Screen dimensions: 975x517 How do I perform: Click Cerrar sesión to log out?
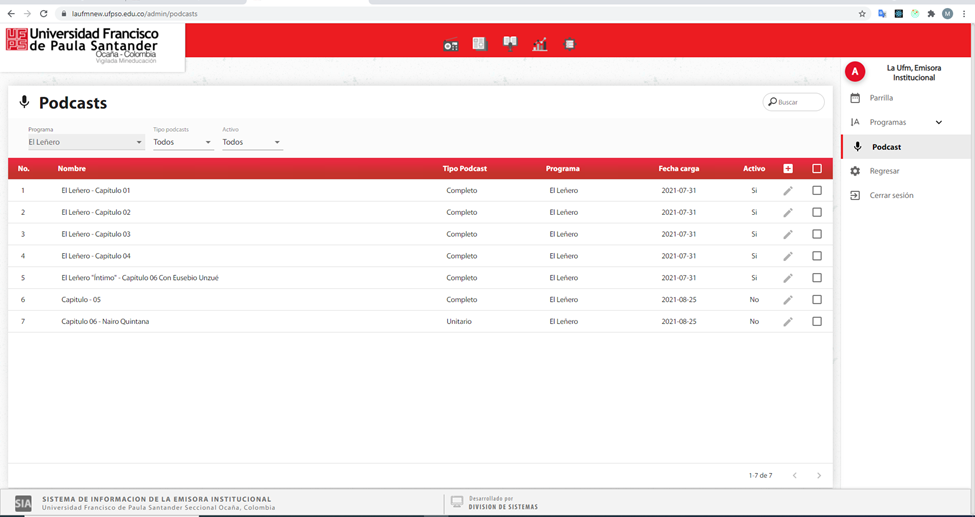[890, 196]
